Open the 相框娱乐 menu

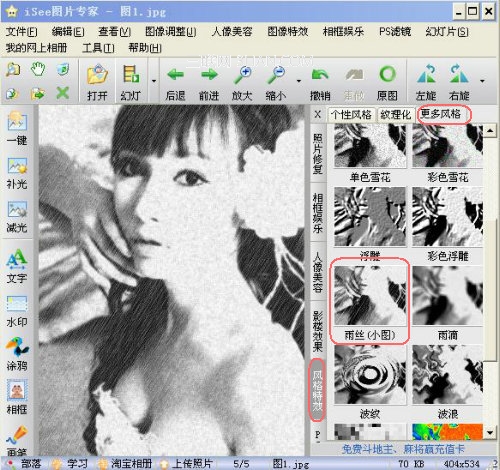coord(343,32)
